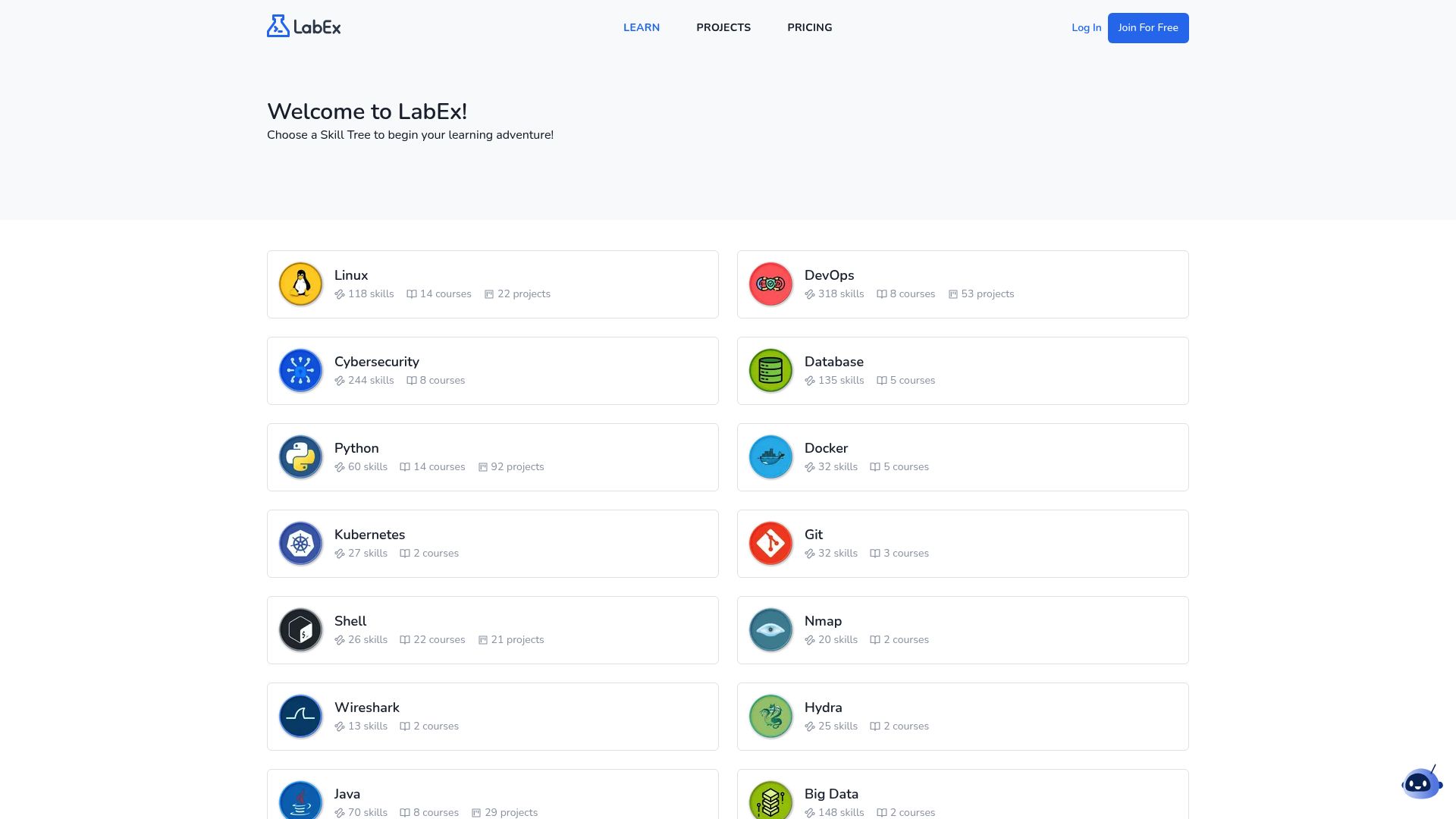Click the Shell terminal icon
The width and height of the screenshot is (1456, 819).
click(x=300, y=629)
